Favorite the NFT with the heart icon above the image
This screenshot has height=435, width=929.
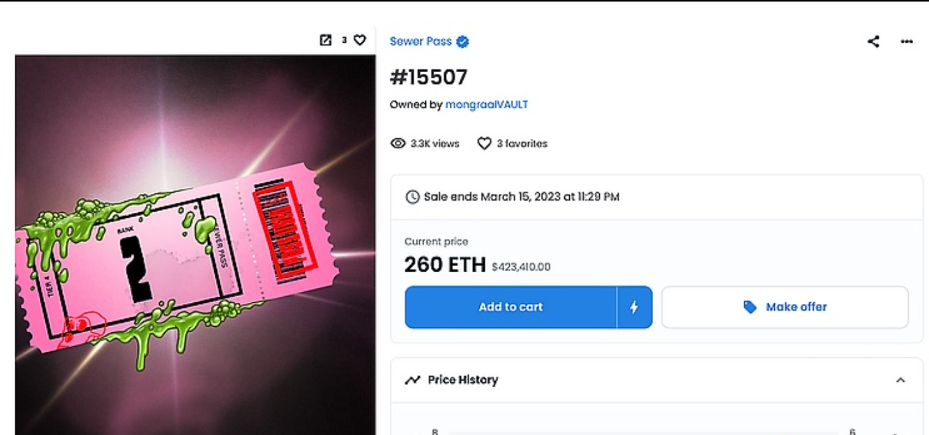pos(360,40)
